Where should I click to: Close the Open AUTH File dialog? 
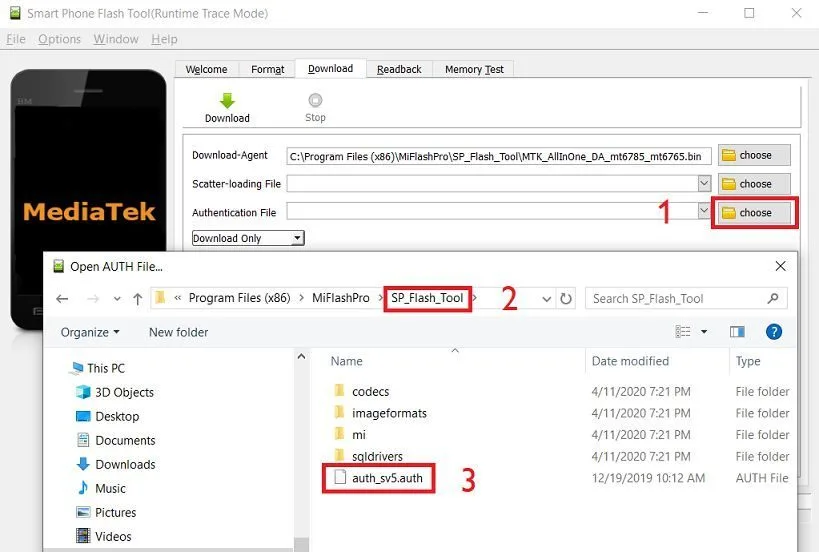(x=780, y=266)
